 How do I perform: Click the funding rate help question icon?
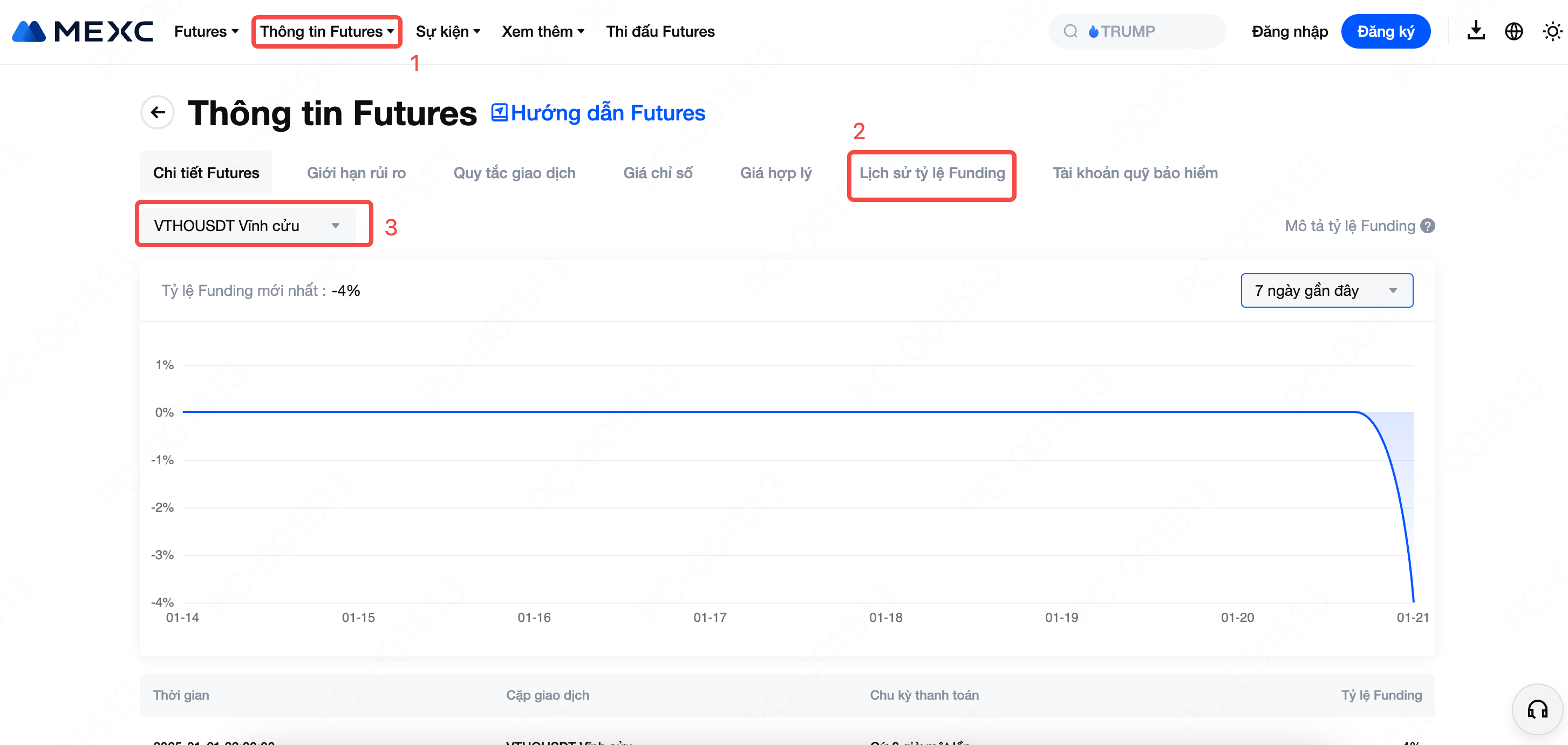(1427, 226)
